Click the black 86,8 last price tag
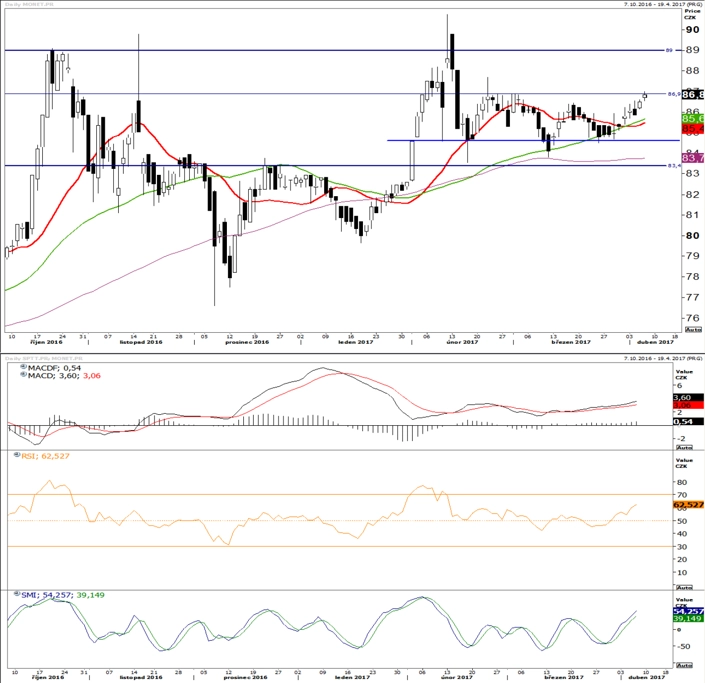This screenshot has height=683, width=705. coord(693,94)
